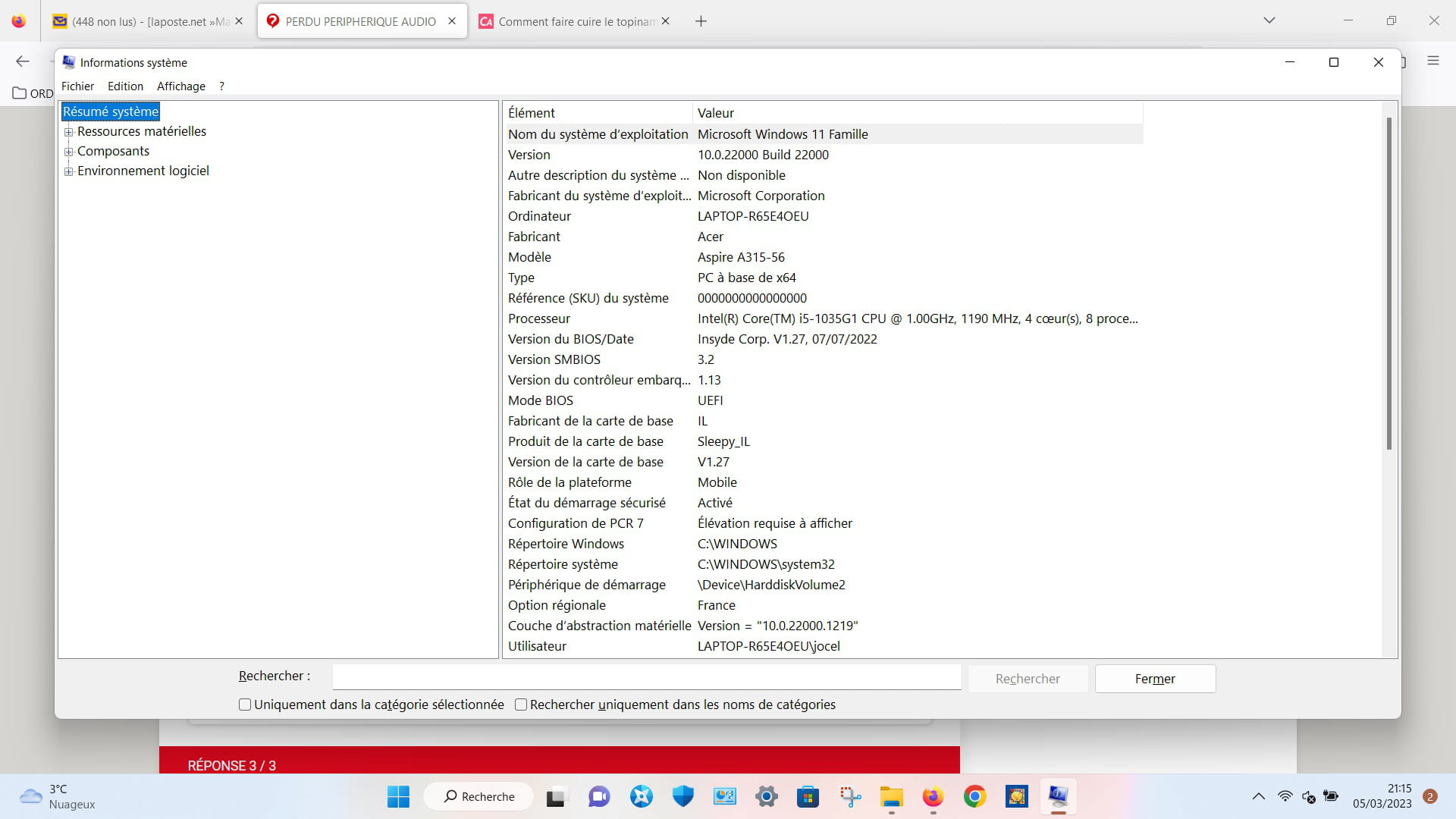
Task: Open Task View from the taskbar
Action: pyautogui.click(x=556, y=796)
